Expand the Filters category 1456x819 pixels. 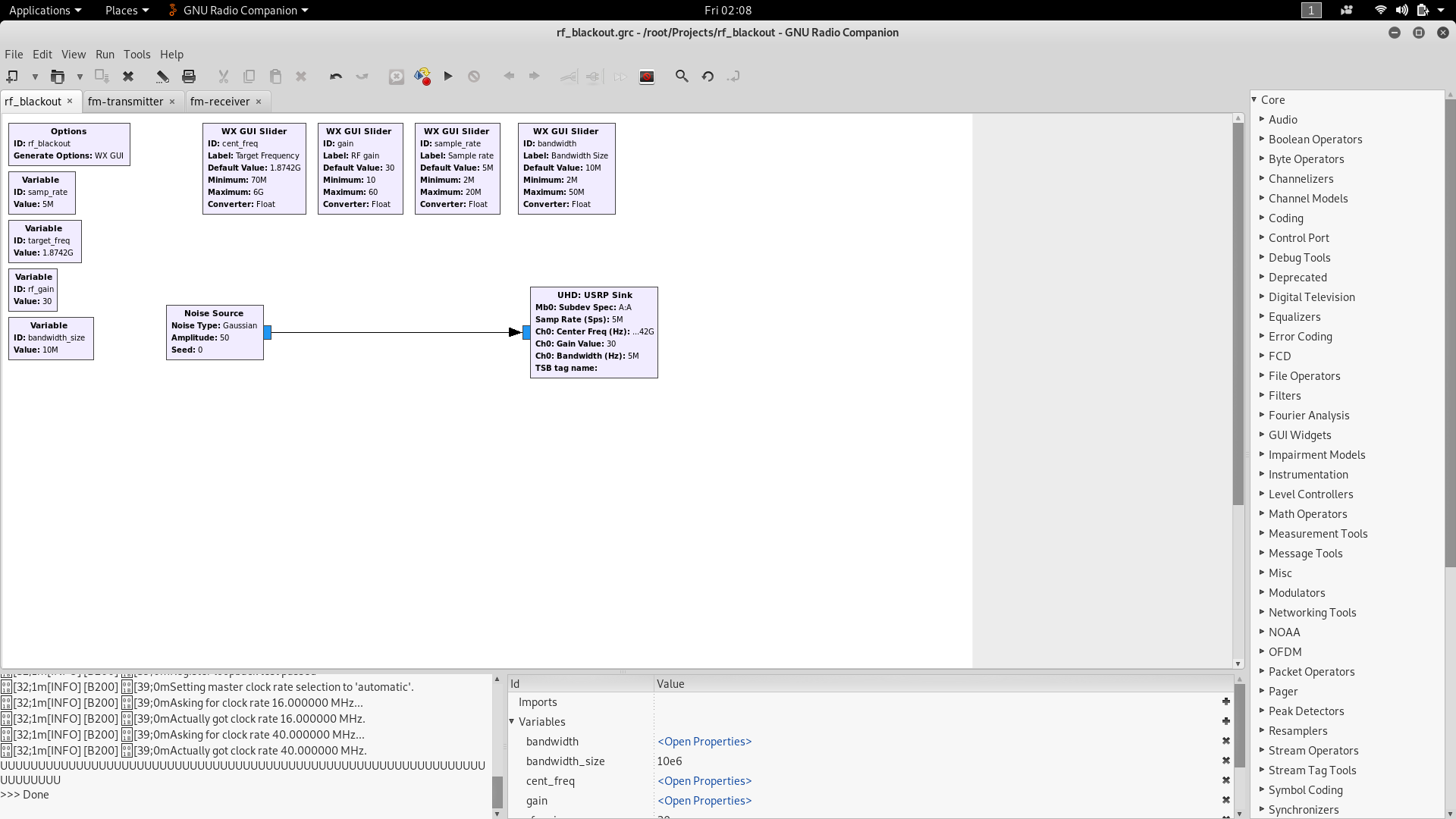pyautogui.click(x=1262, y=395)
